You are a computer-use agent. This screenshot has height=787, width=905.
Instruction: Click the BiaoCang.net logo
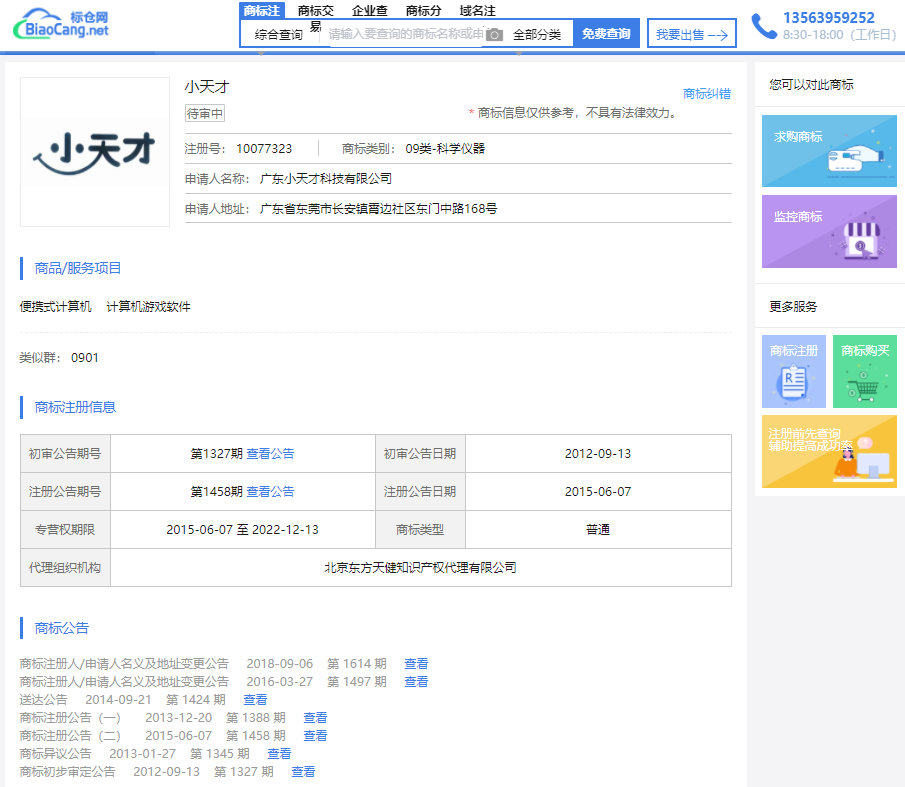click(61, 24)
